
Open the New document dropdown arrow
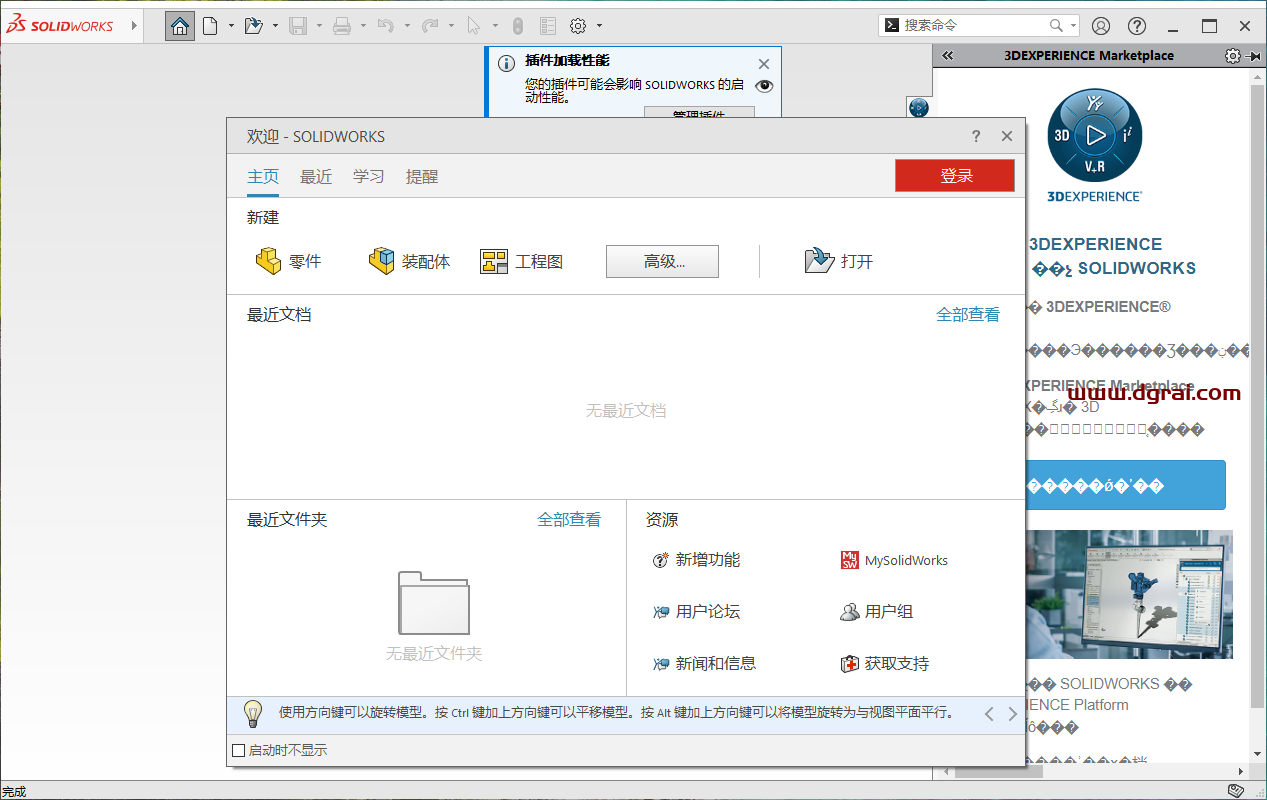click(231, 26)
